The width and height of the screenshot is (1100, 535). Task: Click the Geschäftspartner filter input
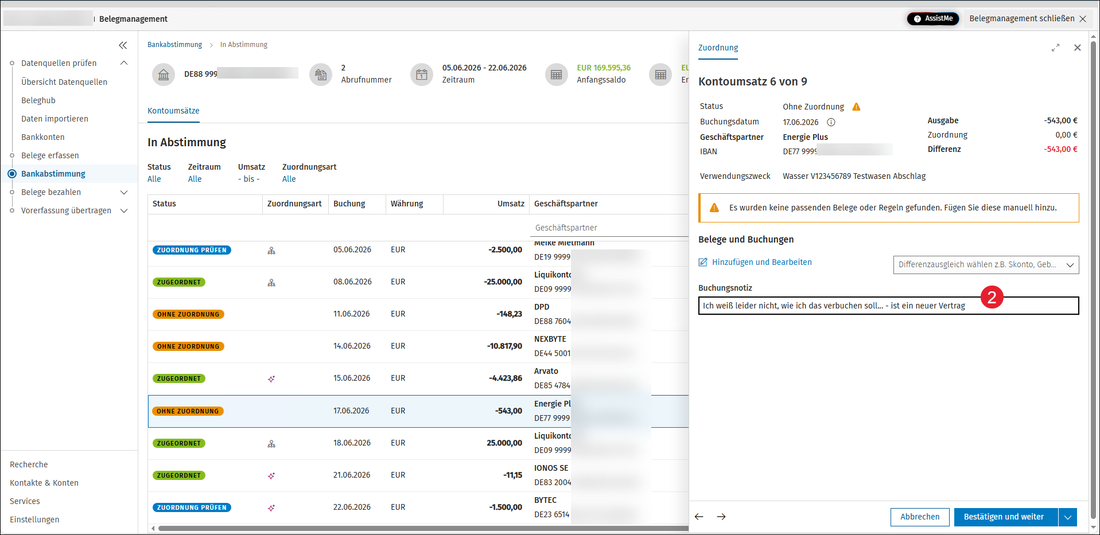coord(609,228)
